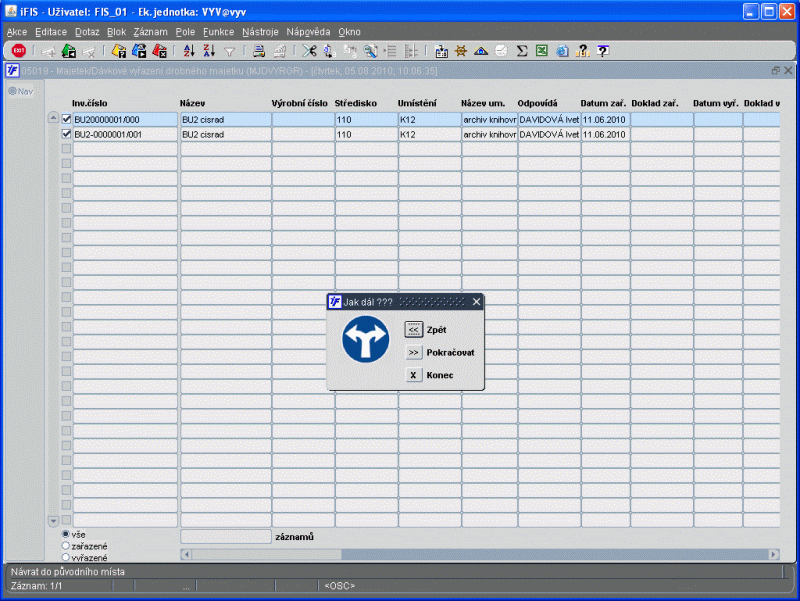The image size is (800, 601).
Task: Click the print icon in toolbar
Action: (259, 51)
